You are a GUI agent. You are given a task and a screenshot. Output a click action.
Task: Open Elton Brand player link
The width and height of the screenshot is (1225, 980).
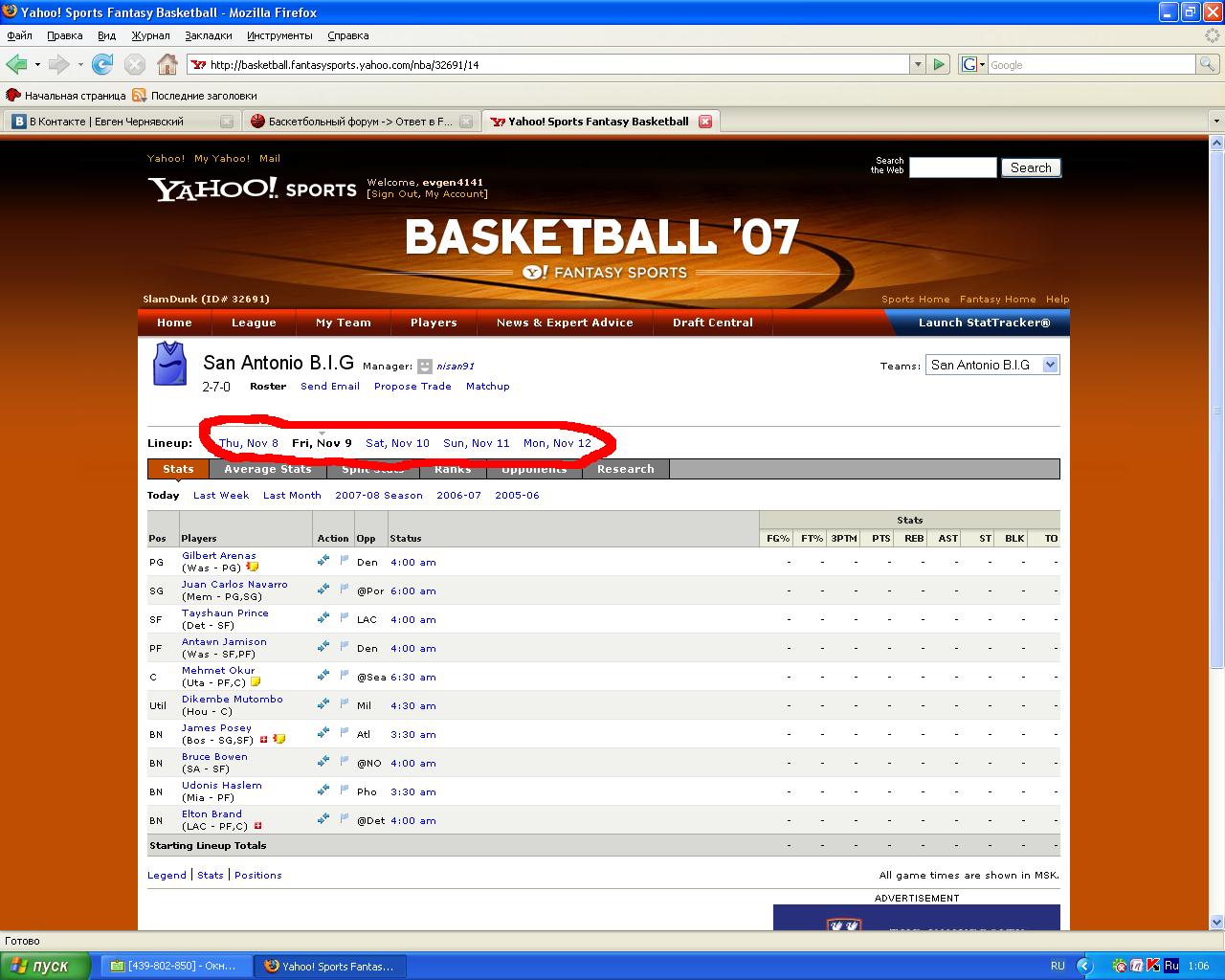[x=212, y=814]
